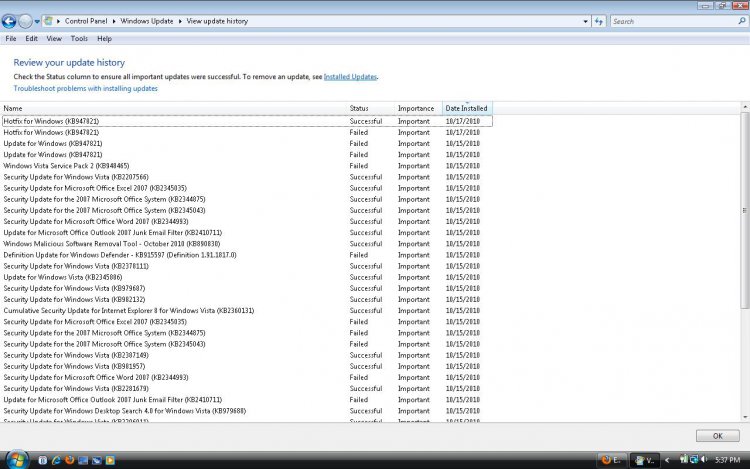Click the 5:37 PM taskbar clock
The height and width of the screenshot is (469, 750).
click(728, 460)
